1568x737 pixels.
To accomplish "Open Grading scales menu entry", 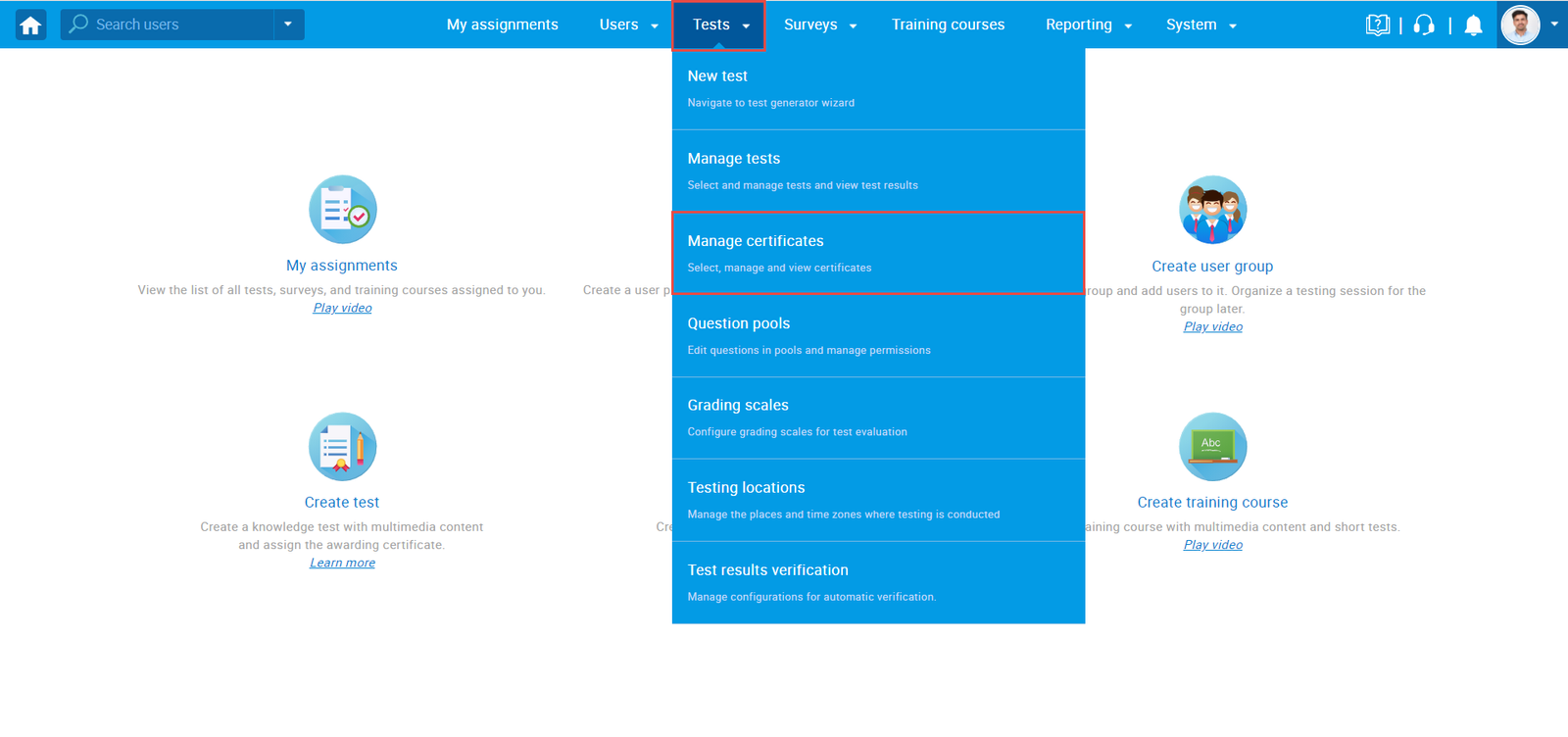I will (x=877, y=418).
